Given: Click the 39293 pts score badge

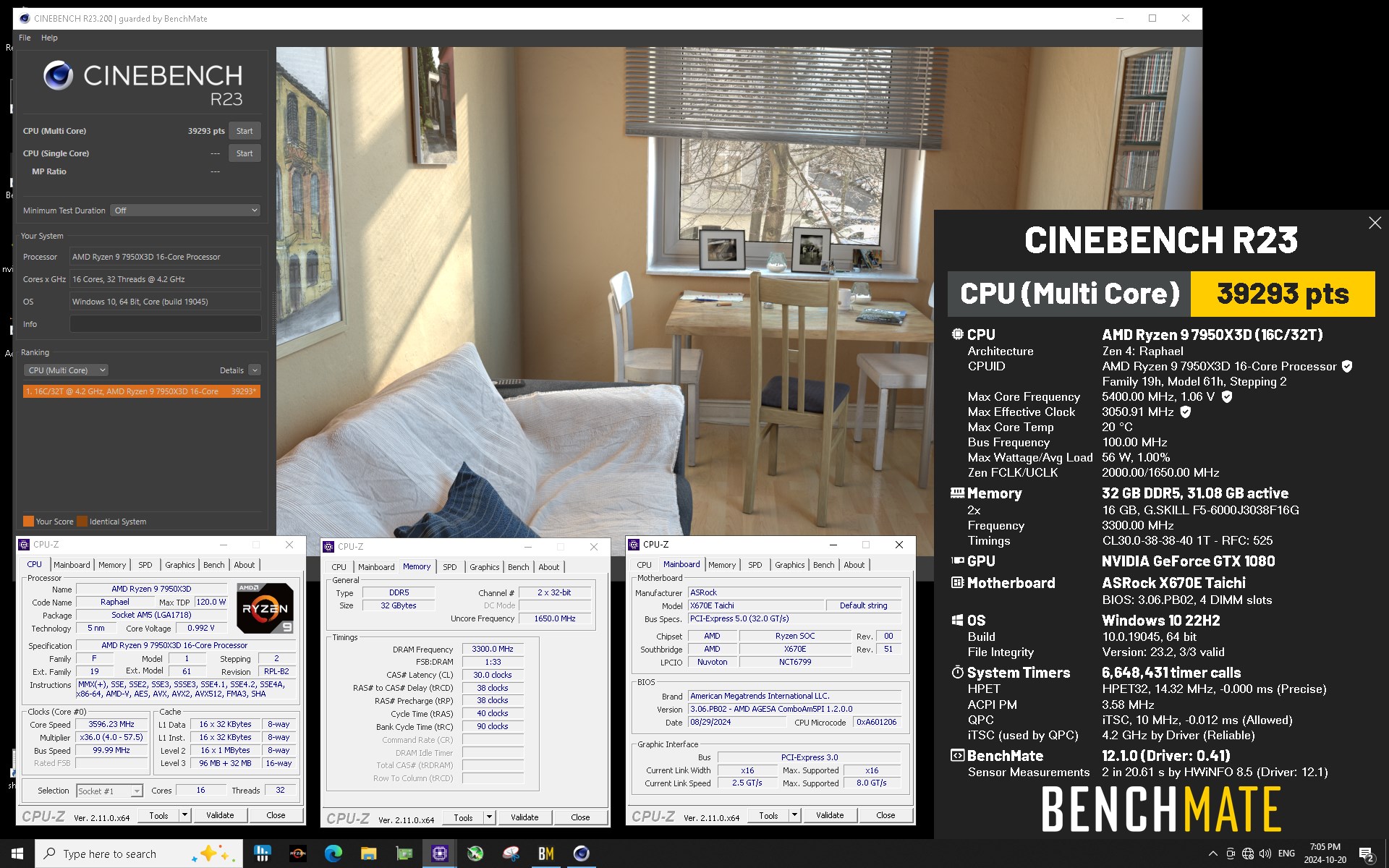Looking at the screenshot, I should pyautogui.click(x=1283, y=294).
